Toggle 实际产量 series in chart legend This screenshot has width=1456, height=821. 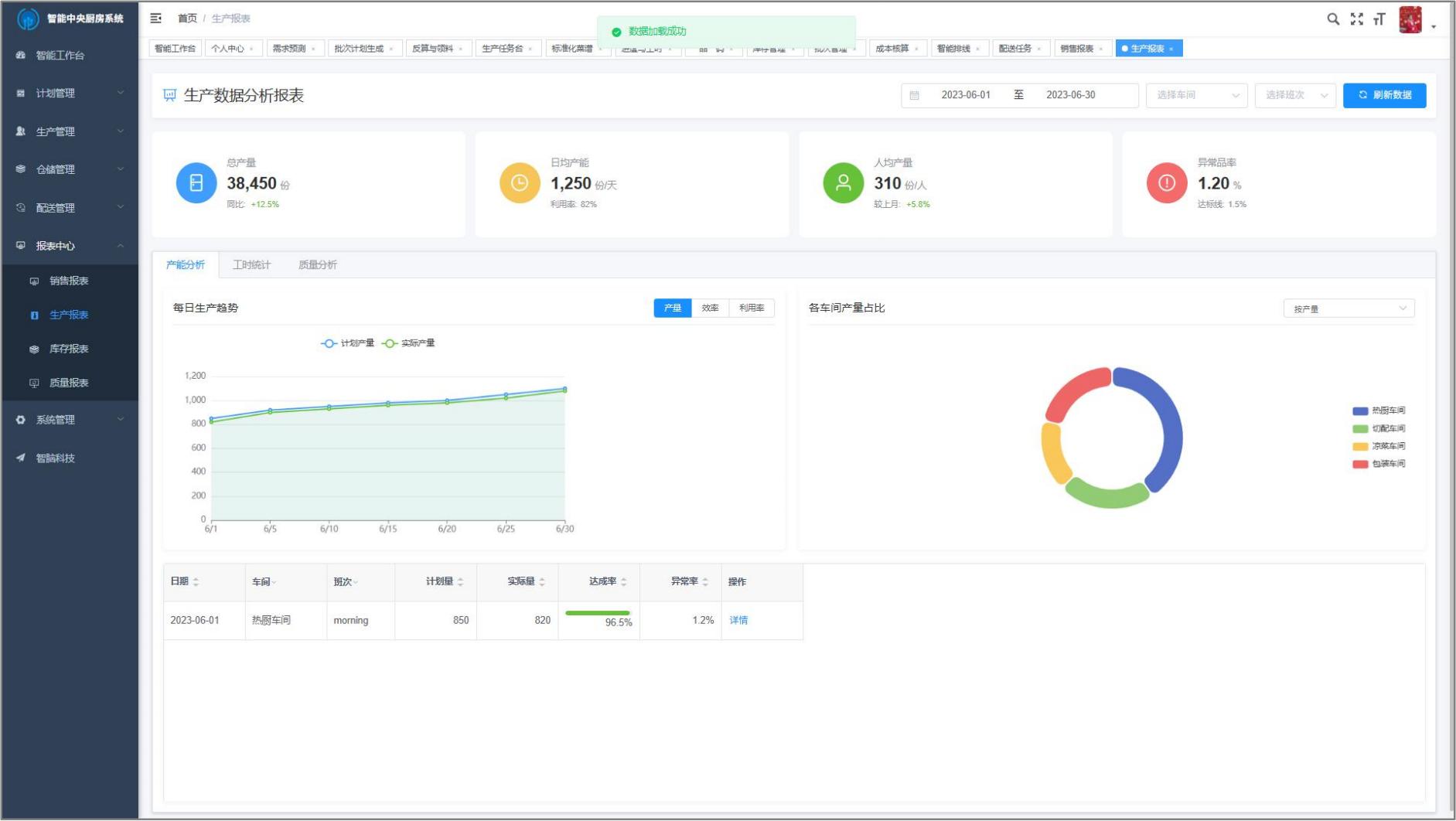(x=408, y=343)
